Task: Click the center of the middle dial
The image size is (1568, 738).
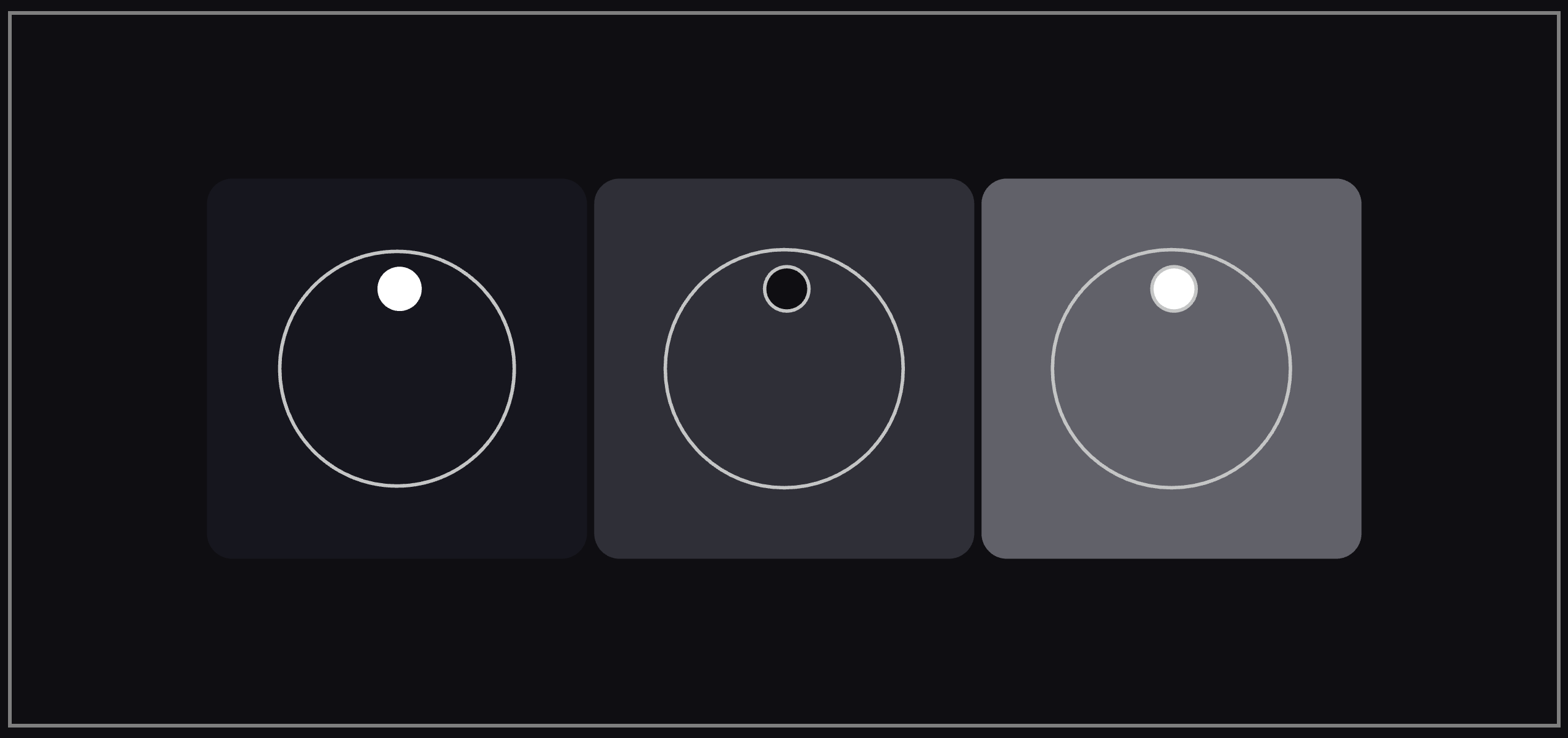Action: [784, 368]
